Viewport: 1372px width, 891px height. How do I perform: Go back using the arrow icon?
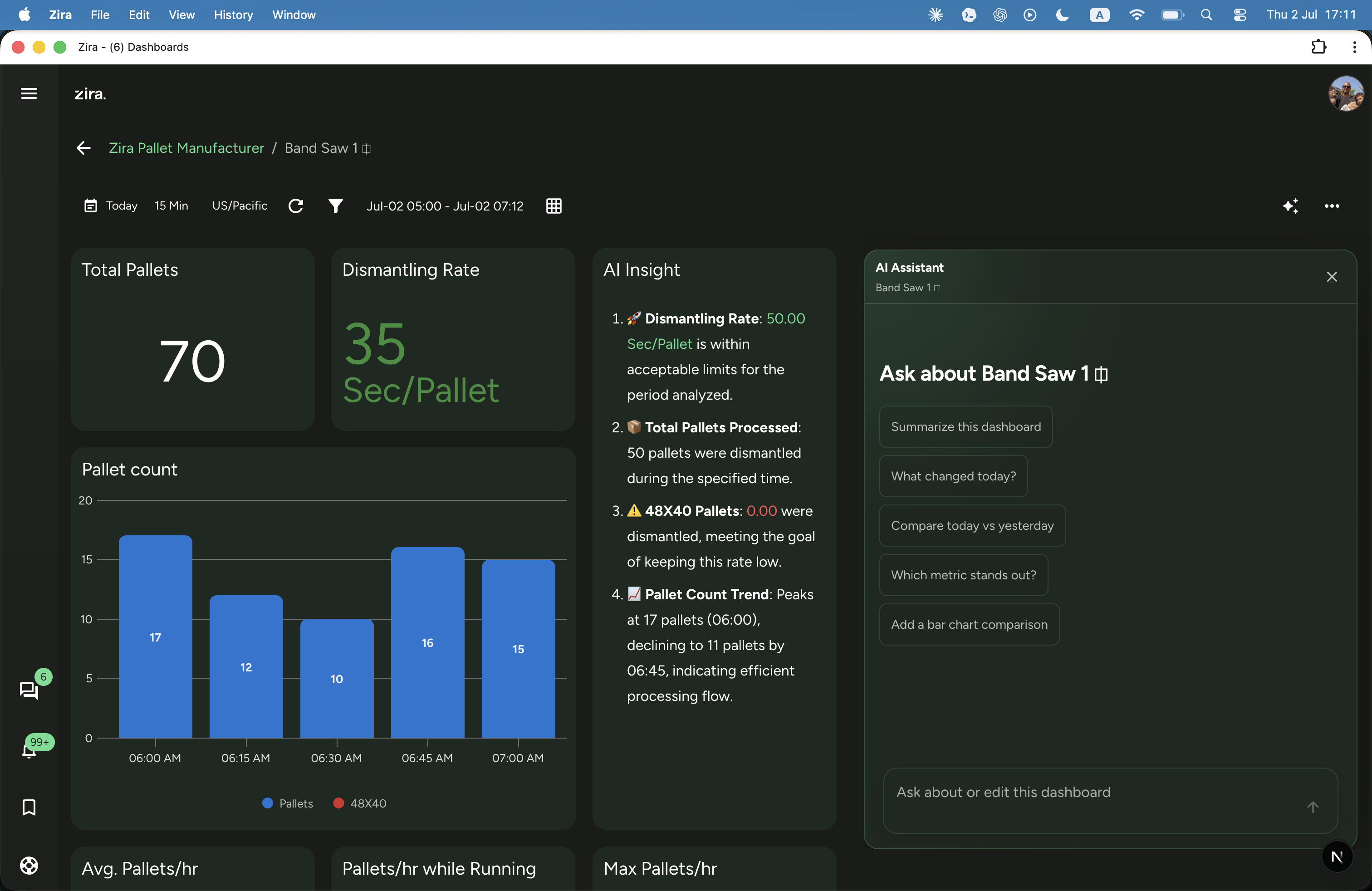(x=83, y=148)
